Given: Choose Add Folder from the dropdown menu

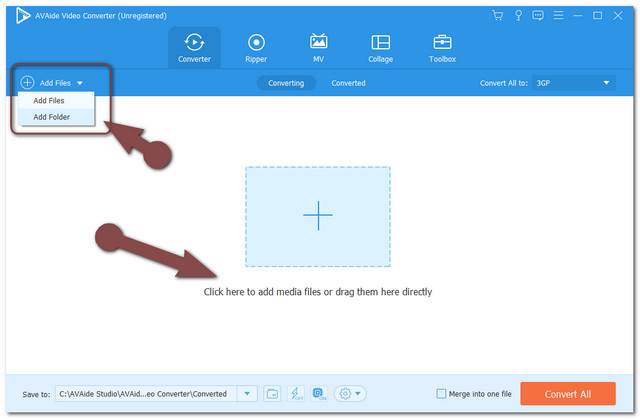Looking at the screenshot, I should pos(56,117).
